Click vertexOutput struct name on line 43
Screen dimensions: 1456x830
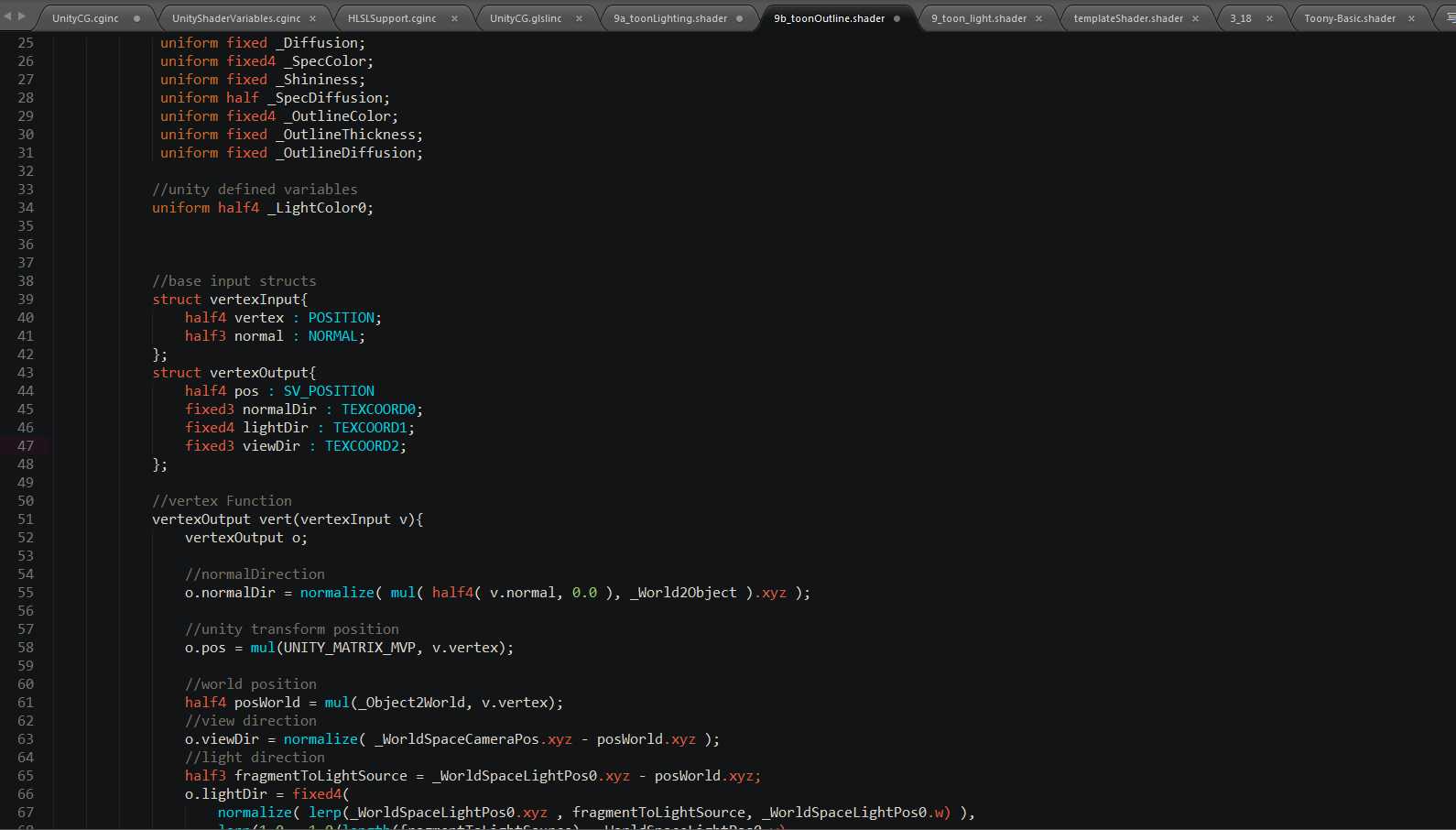(x=259, y=373)
